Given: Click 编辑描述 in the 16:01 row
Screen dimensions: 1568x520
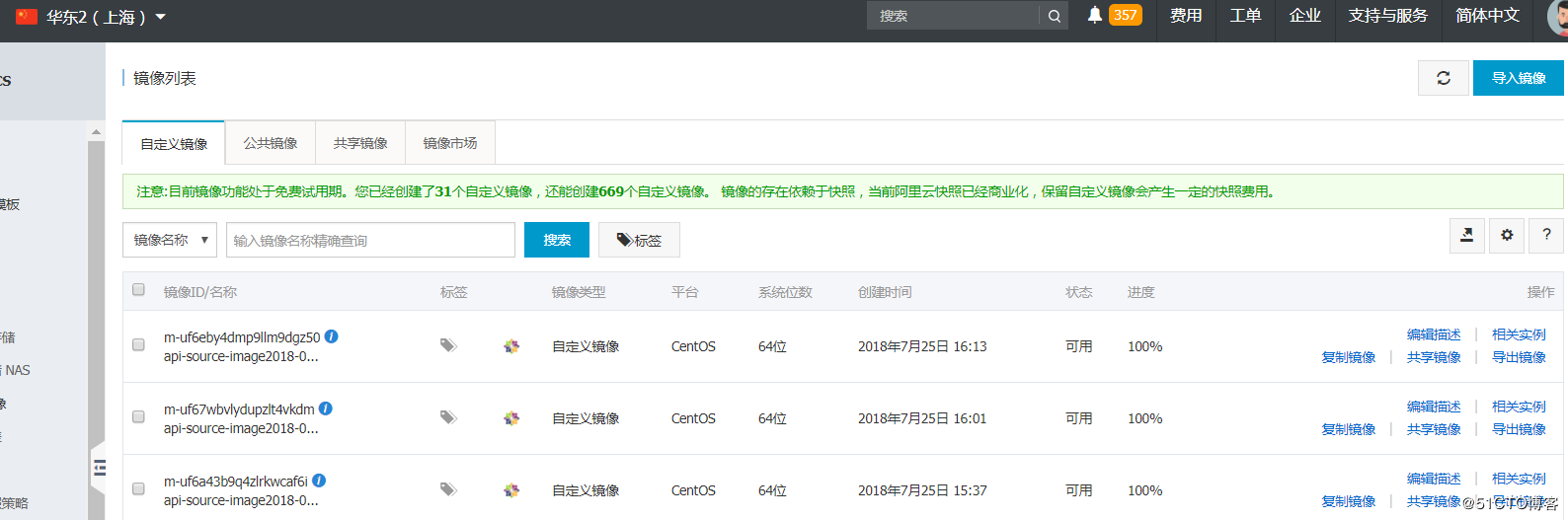Looking at the screenshot, I should [x=1434, y=407].
